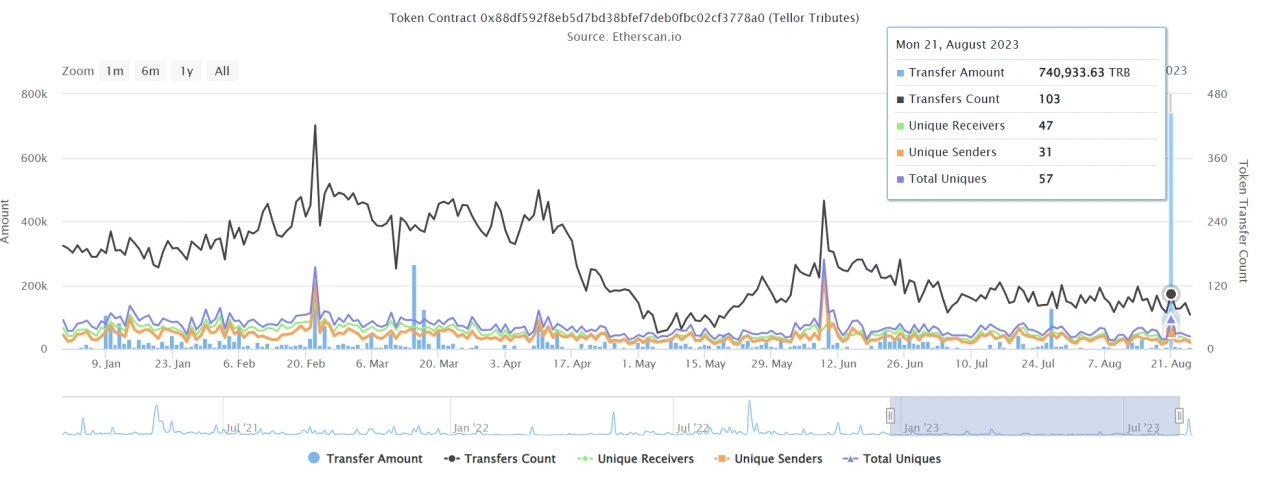Show All data range

tap(222, 71)
